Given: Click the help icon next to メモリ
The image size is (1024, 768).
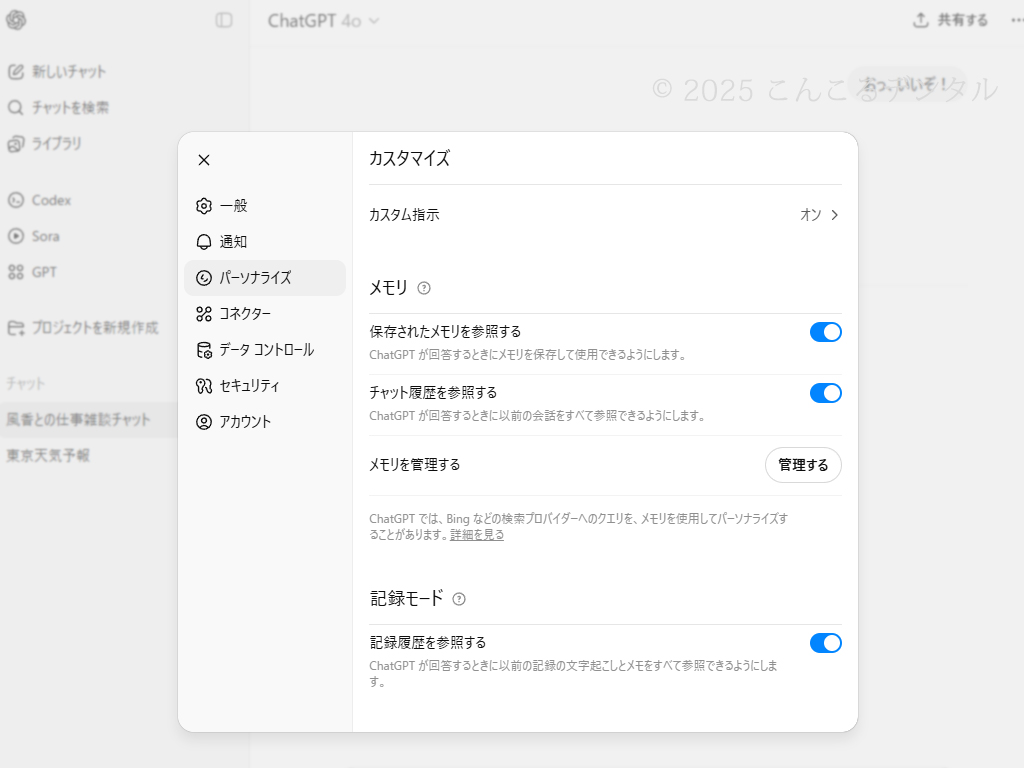Looking at the screenshot, I should pyautogui.click(x=424, y=288).
